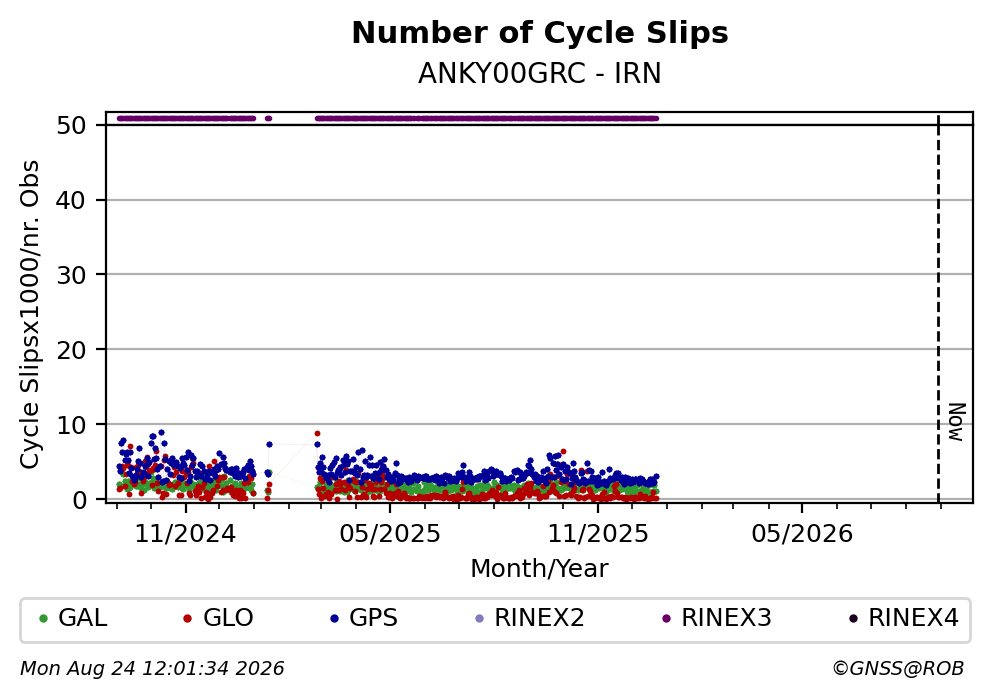
Task: Click the 'Number of Cycle Slips' title
Action: [540, 33]
